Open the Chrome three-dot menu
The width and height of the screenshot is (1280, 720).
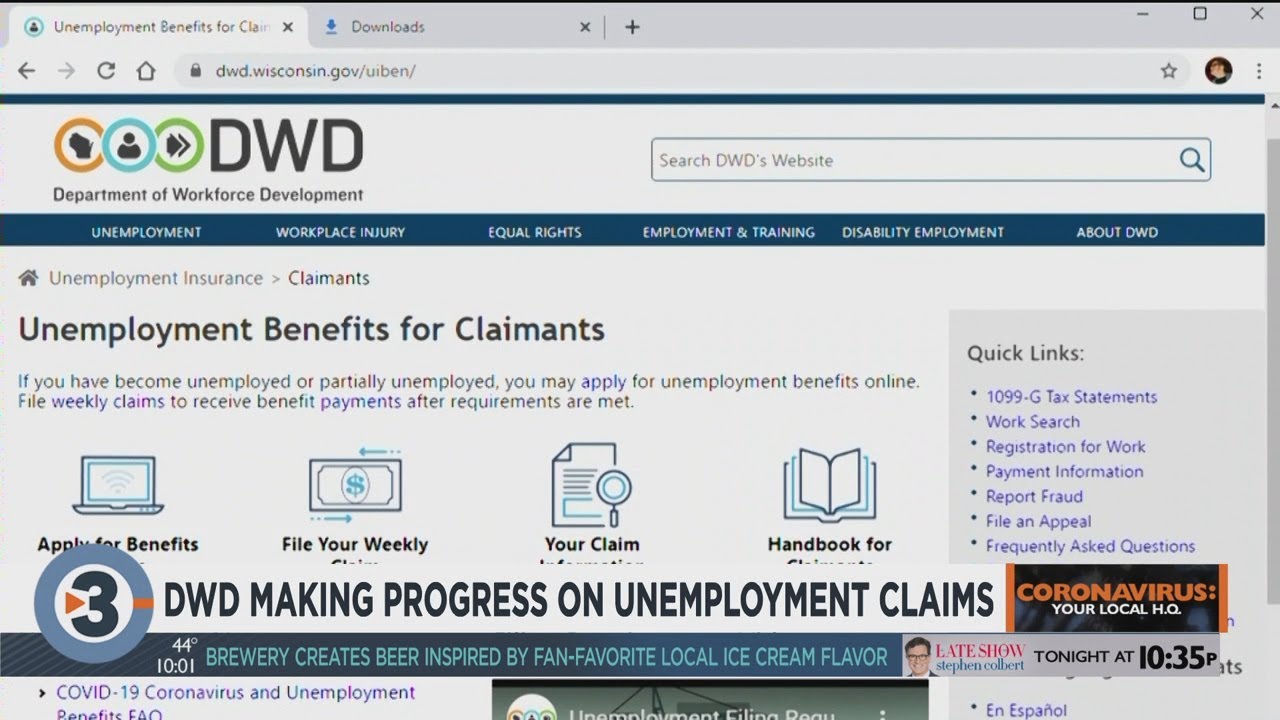1258,71
